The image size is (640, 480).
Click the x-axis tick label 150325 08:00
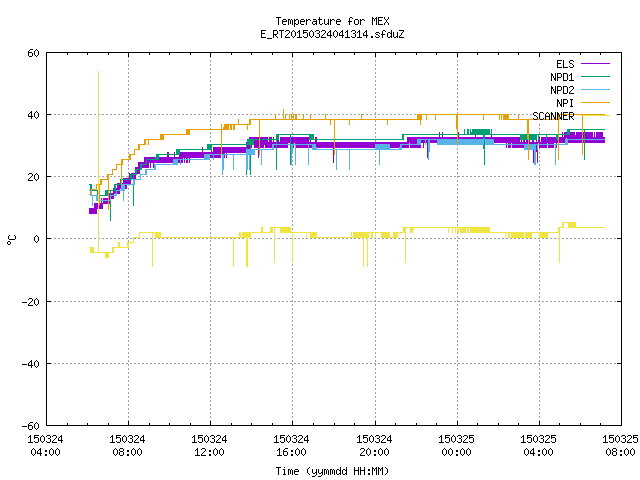(x=620, y=446)
